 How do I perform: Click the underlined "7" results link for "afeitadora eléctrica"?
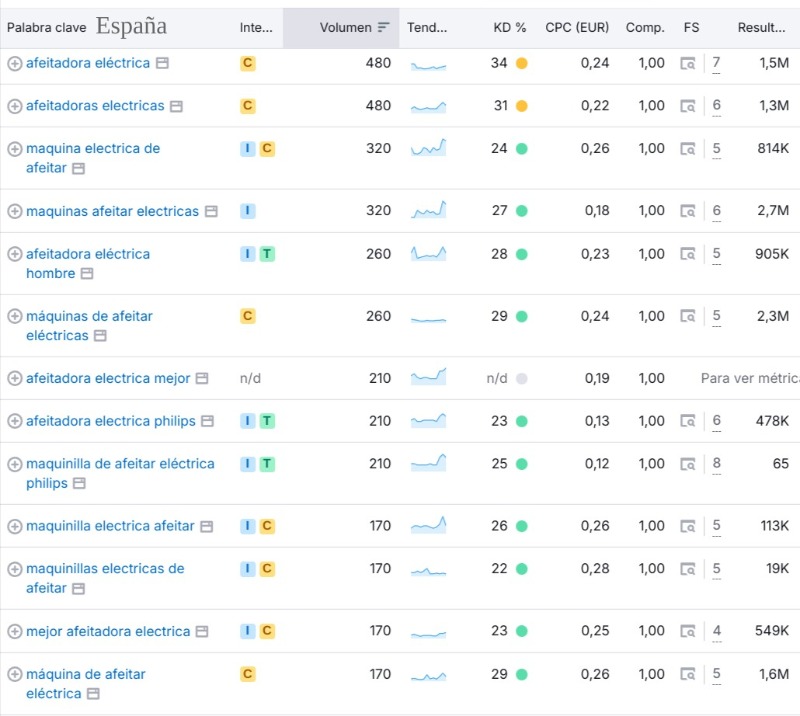tap(717, 63)
